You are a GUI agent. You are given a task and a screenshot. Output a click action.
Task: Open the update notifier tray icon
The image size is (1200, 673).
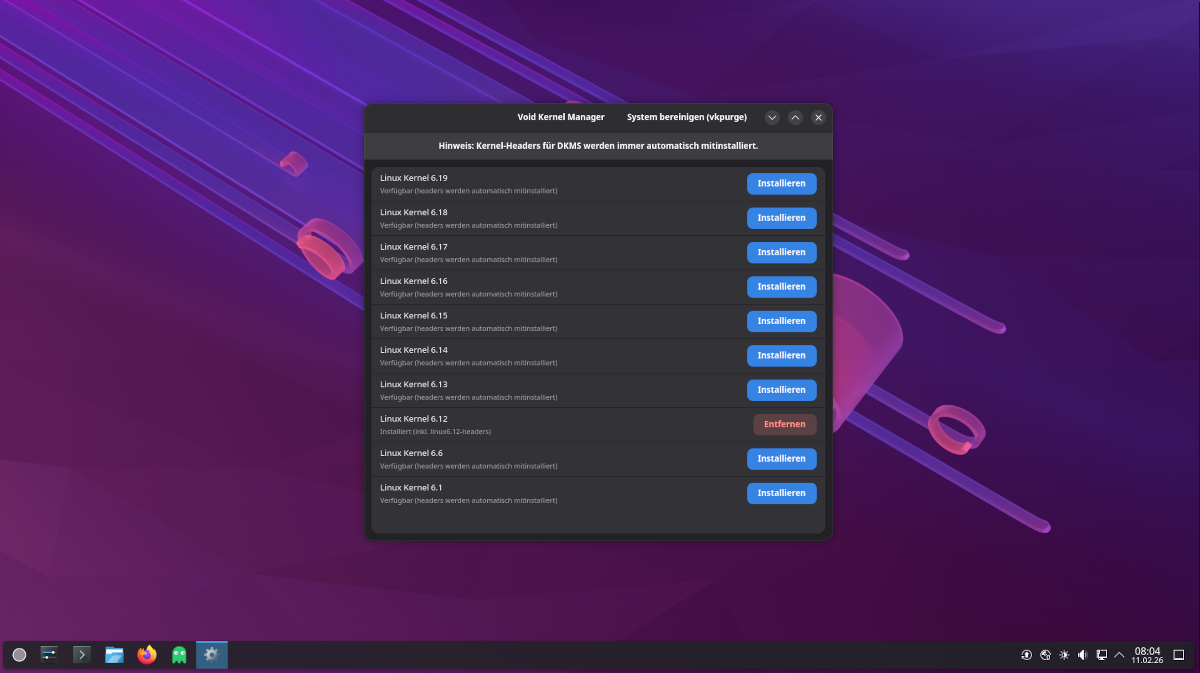pyautogui.click(x=1026, y=654)
